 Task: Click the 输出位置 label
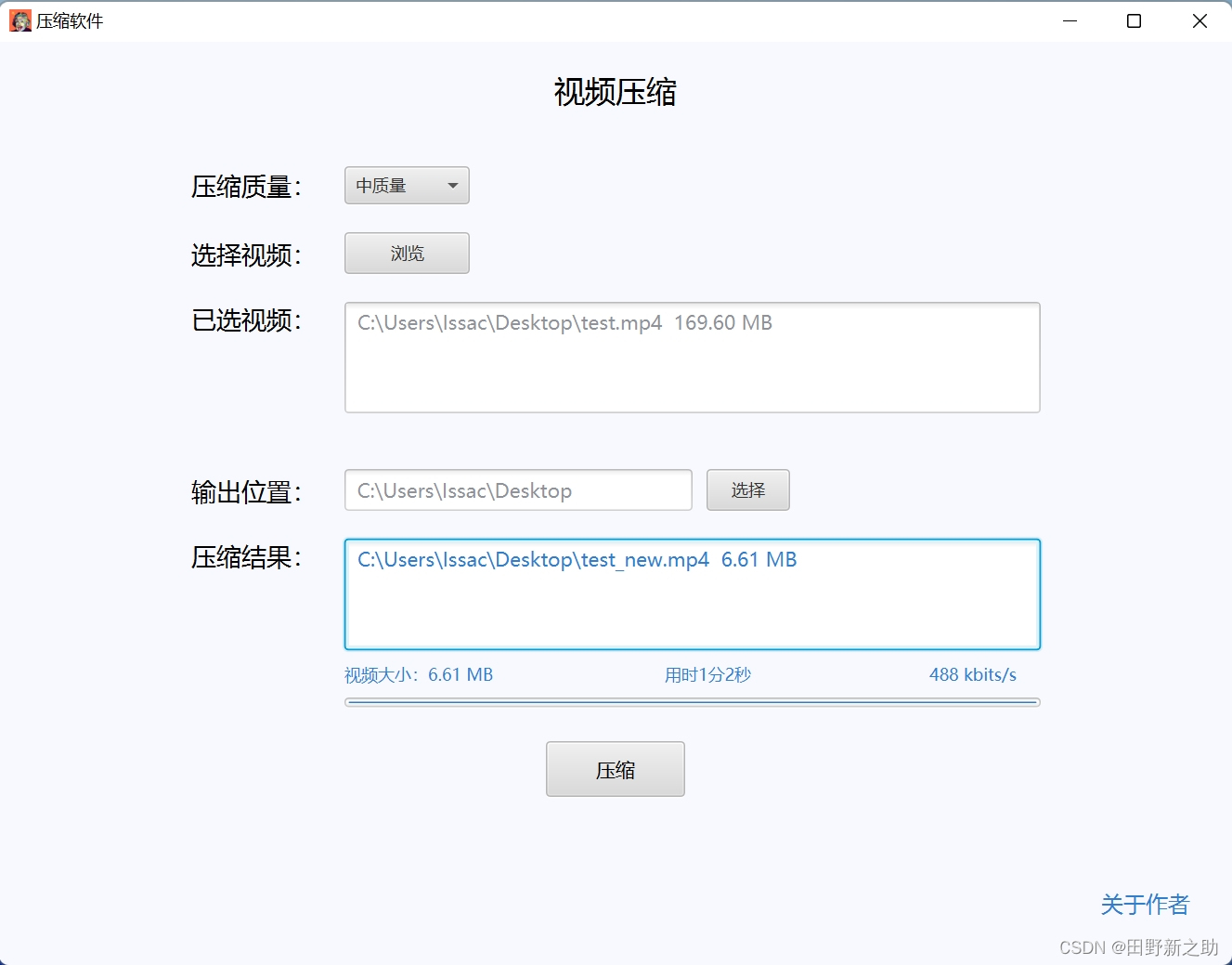(x=246, y=491)
